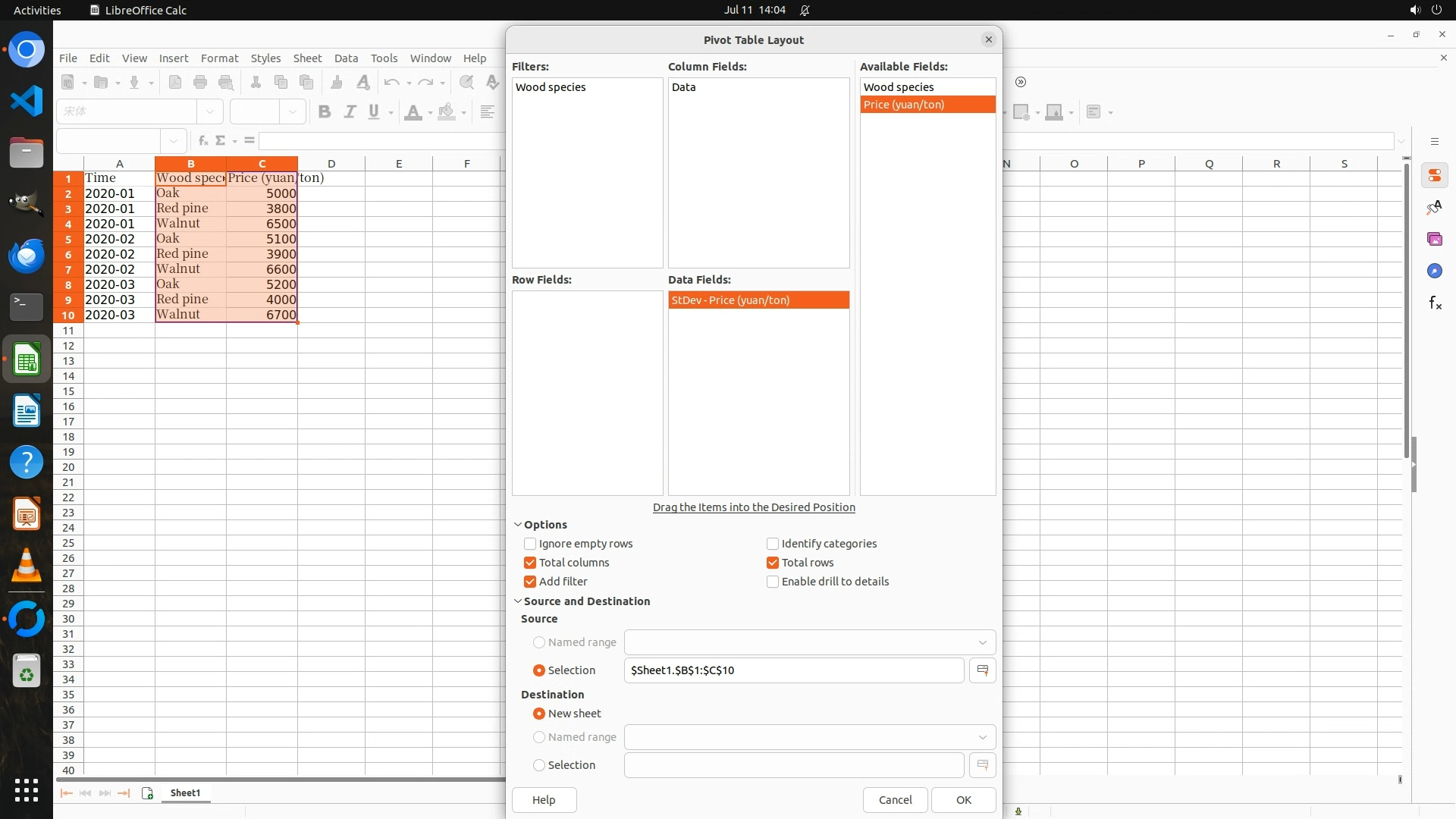The image size is (1456, 819).
Task: Check Enable drill to details
Action: point(773,582)
